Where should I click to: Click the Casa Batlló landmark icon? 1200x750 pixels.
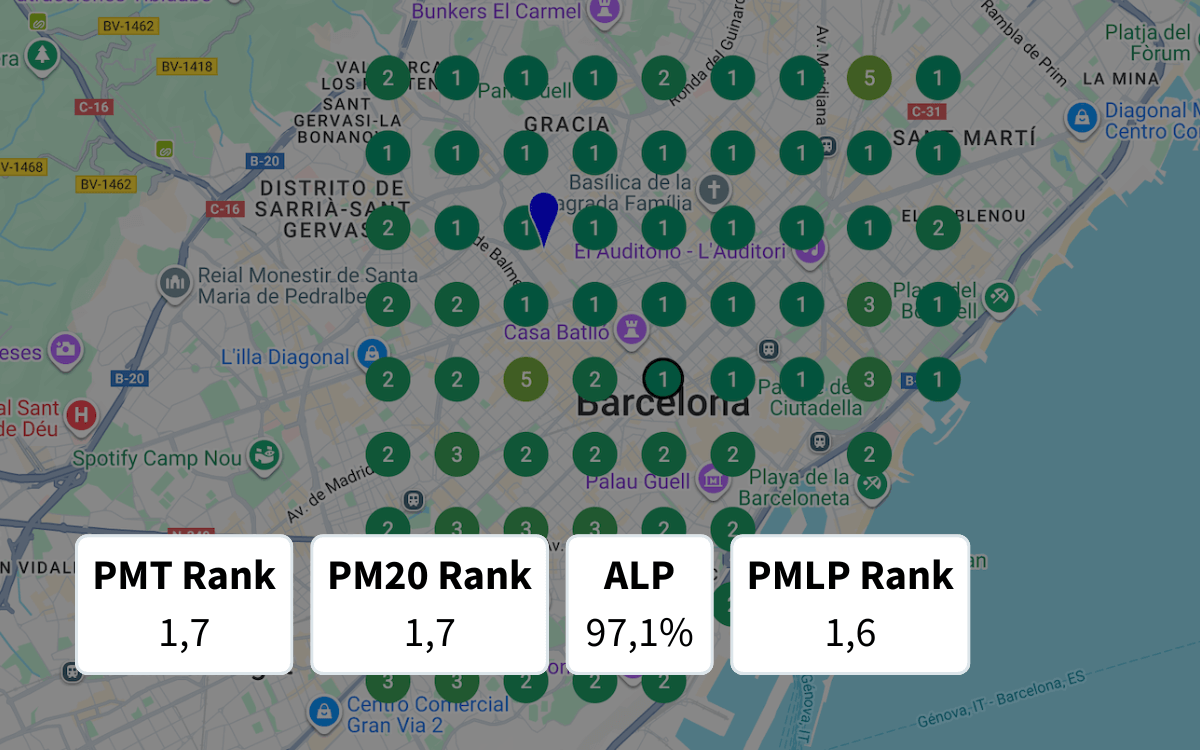pos(630,330)
